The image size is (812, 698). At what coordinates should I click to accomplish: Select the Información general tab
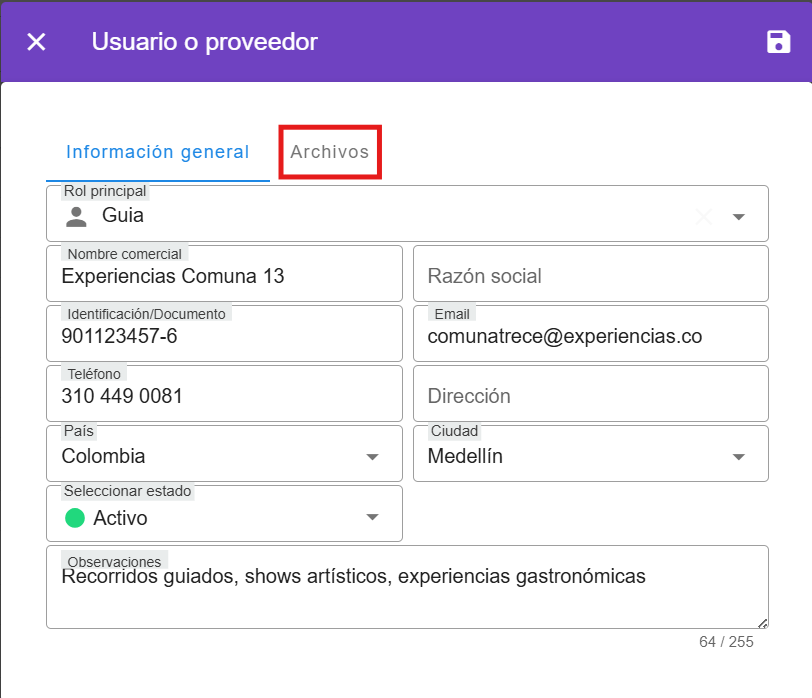point(157,153)
